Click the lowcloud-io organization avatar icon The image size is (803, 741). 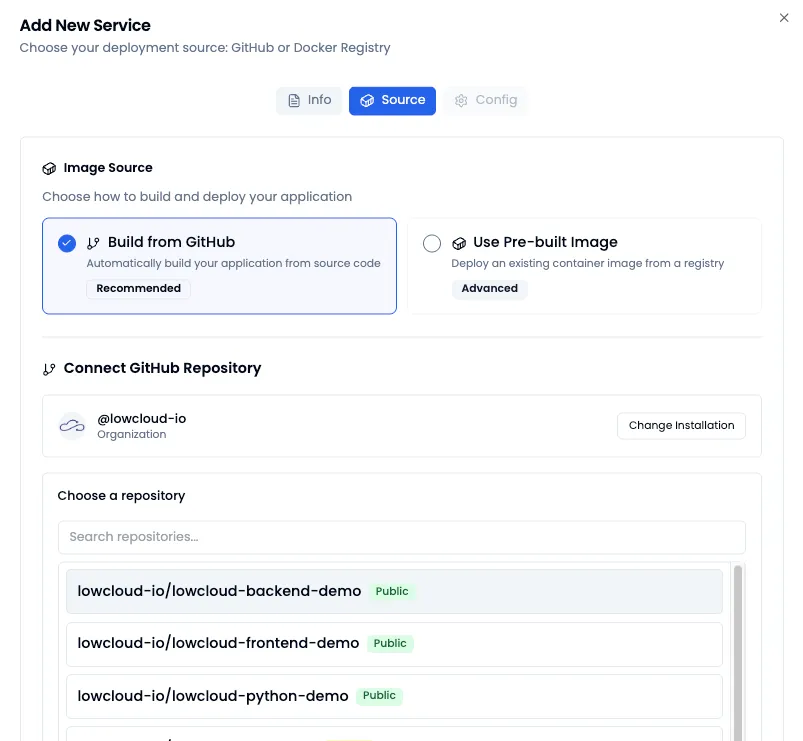[72, 426]
